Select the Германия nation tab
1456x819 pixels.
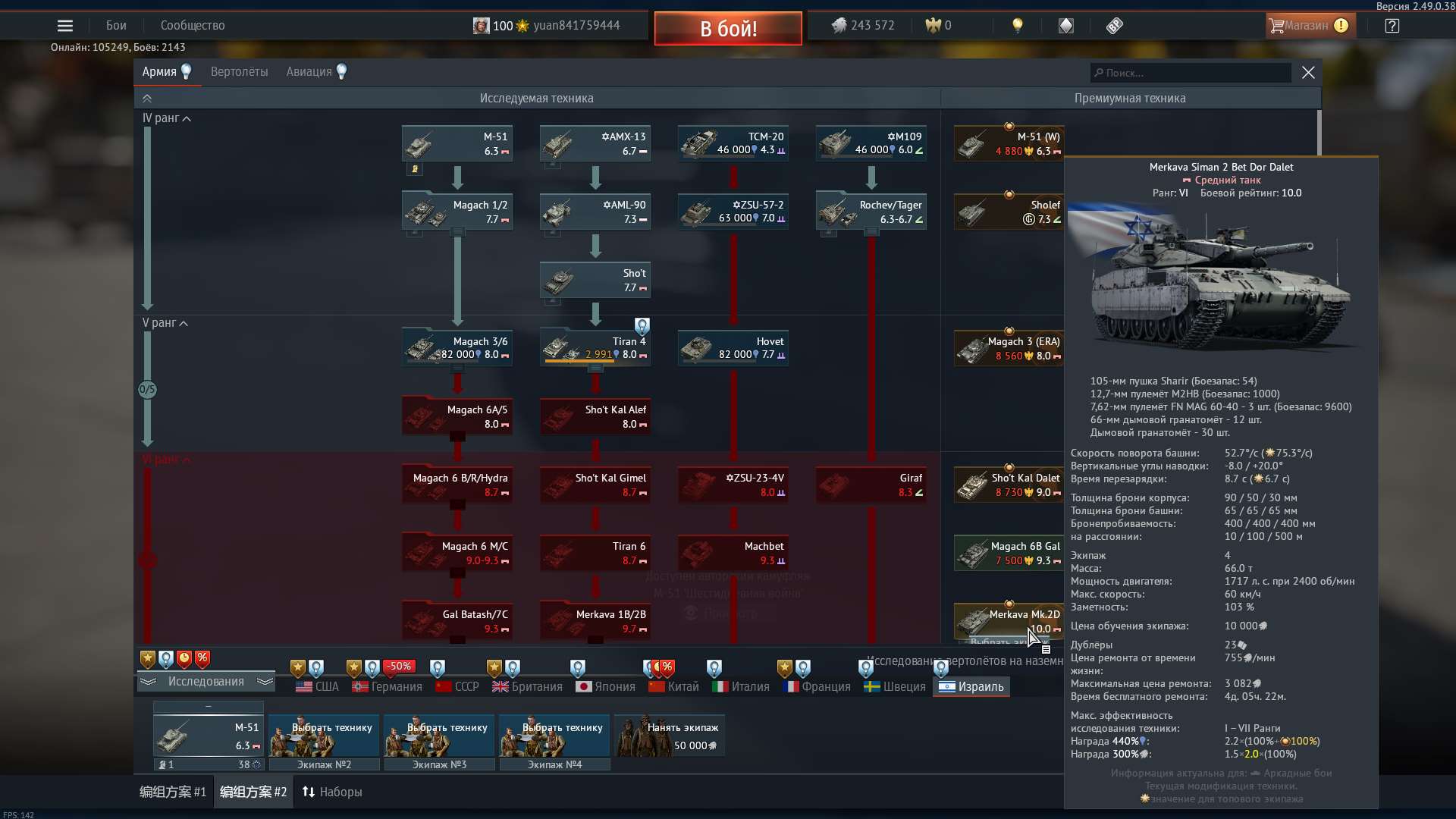[388, 687]
